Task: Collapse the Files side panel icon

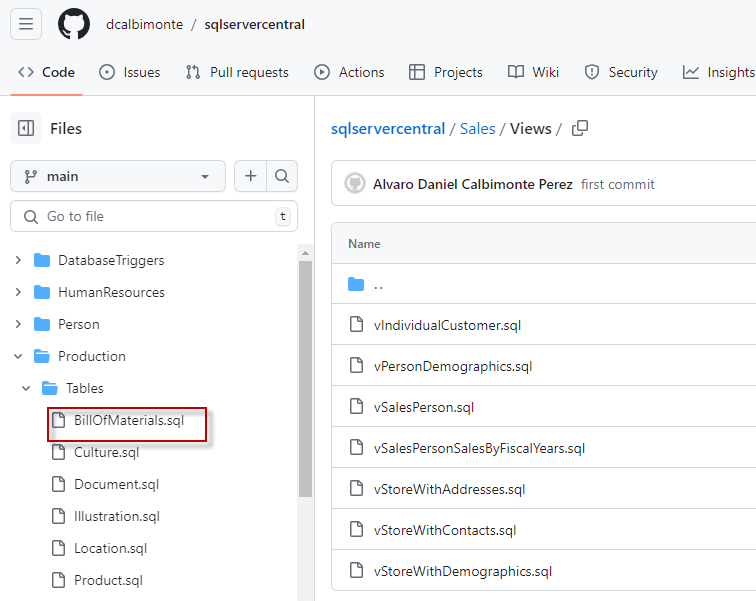Action: pyautogui.click(x=26, y=128)
